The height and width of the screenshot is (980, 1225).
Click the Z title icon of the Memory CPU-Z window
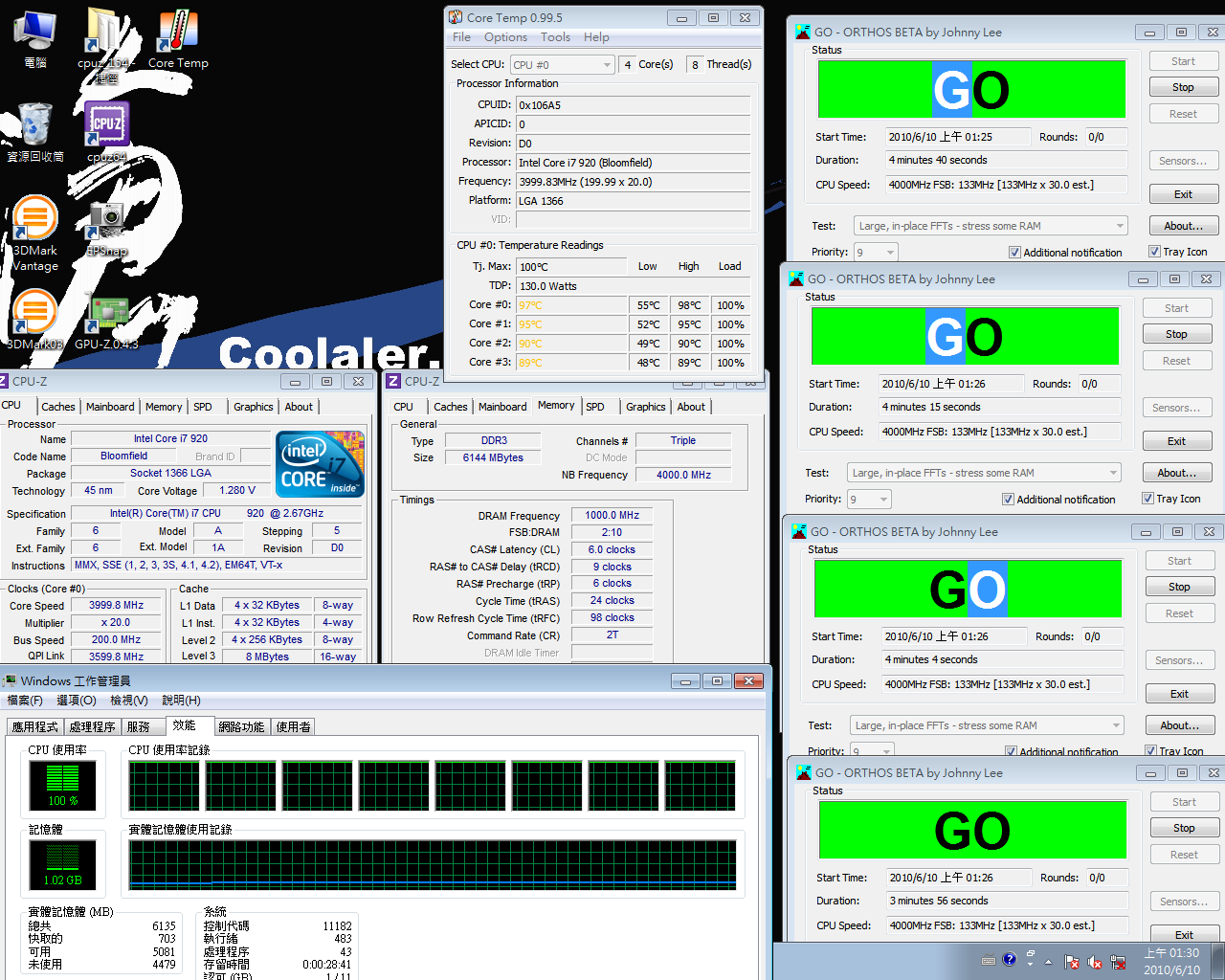[393, 381]
